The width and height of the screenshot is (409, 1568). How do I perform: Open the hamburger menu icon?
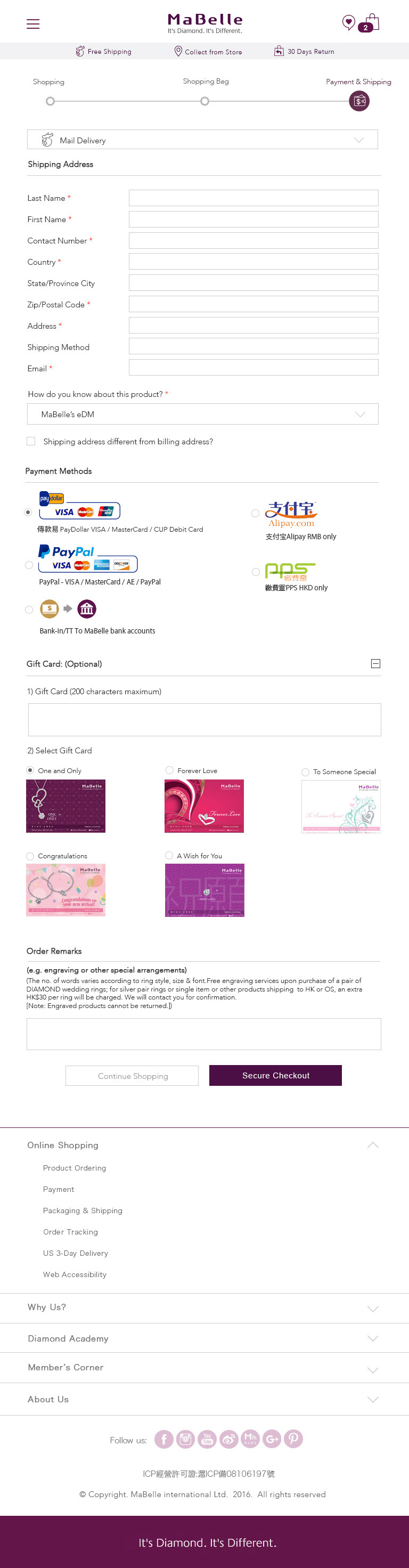tap(33, 24)
